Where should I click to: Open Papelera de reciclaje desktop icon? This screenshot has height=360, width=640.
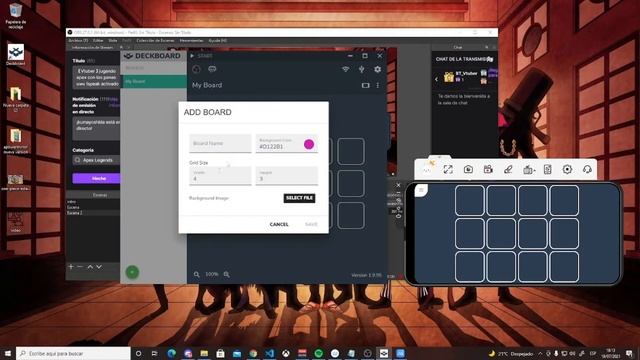(x=16, y=16)
